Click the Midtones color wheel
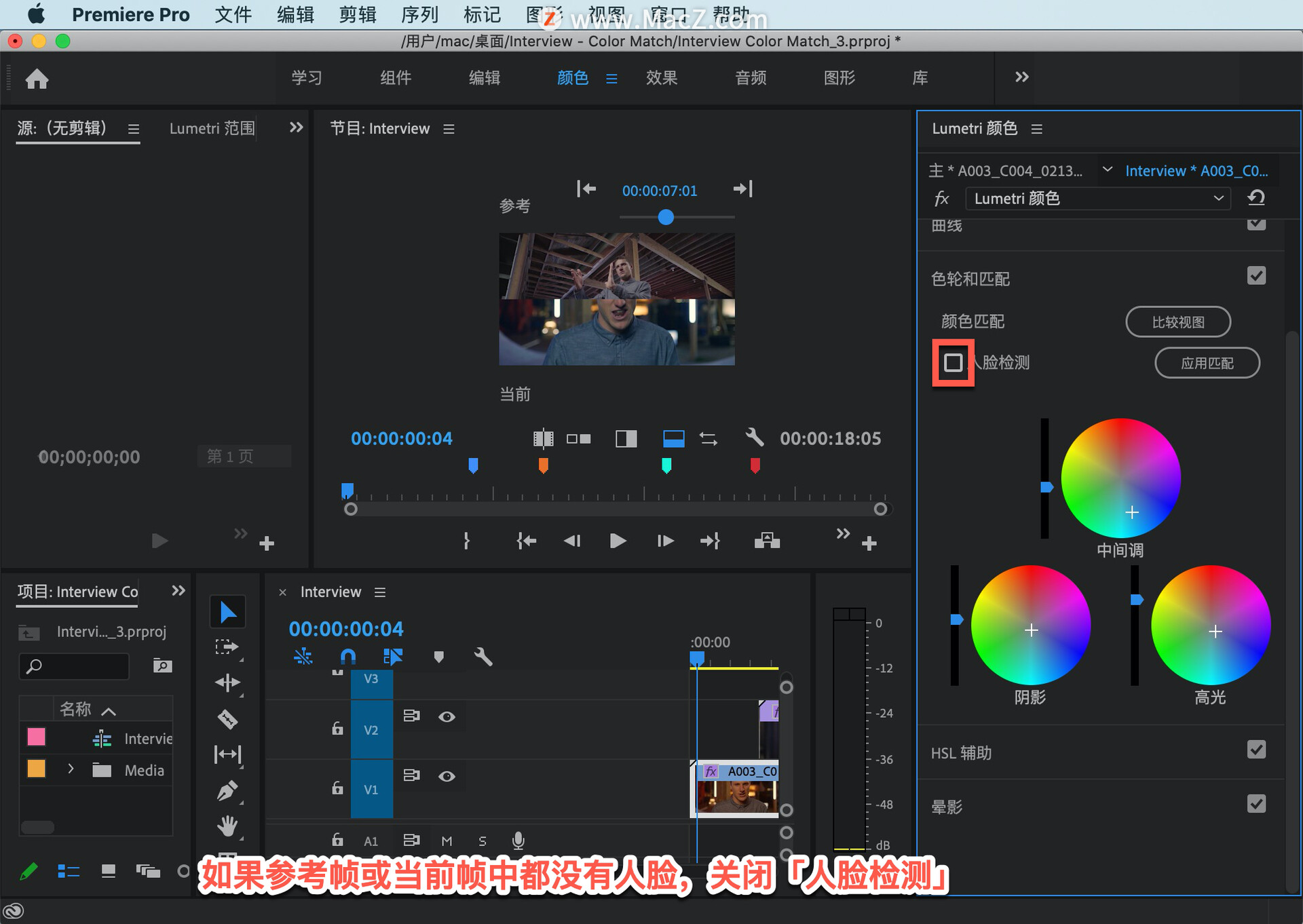1303x924 pixels. [x=1120, y=478]
